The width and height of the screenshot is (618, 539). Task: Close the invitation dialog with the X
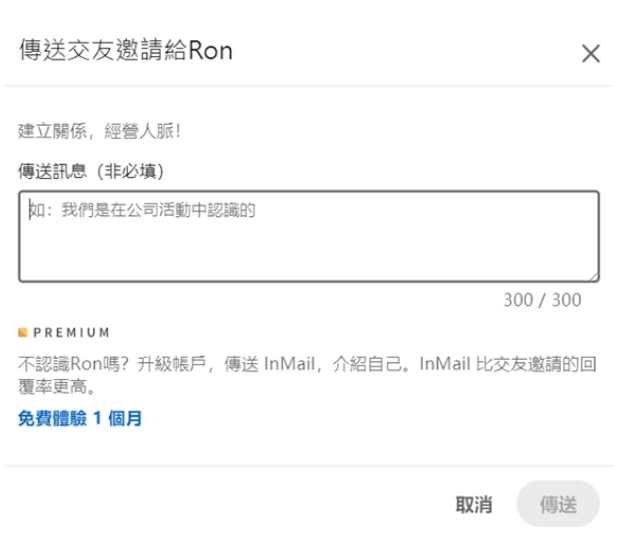coord(590,54)
